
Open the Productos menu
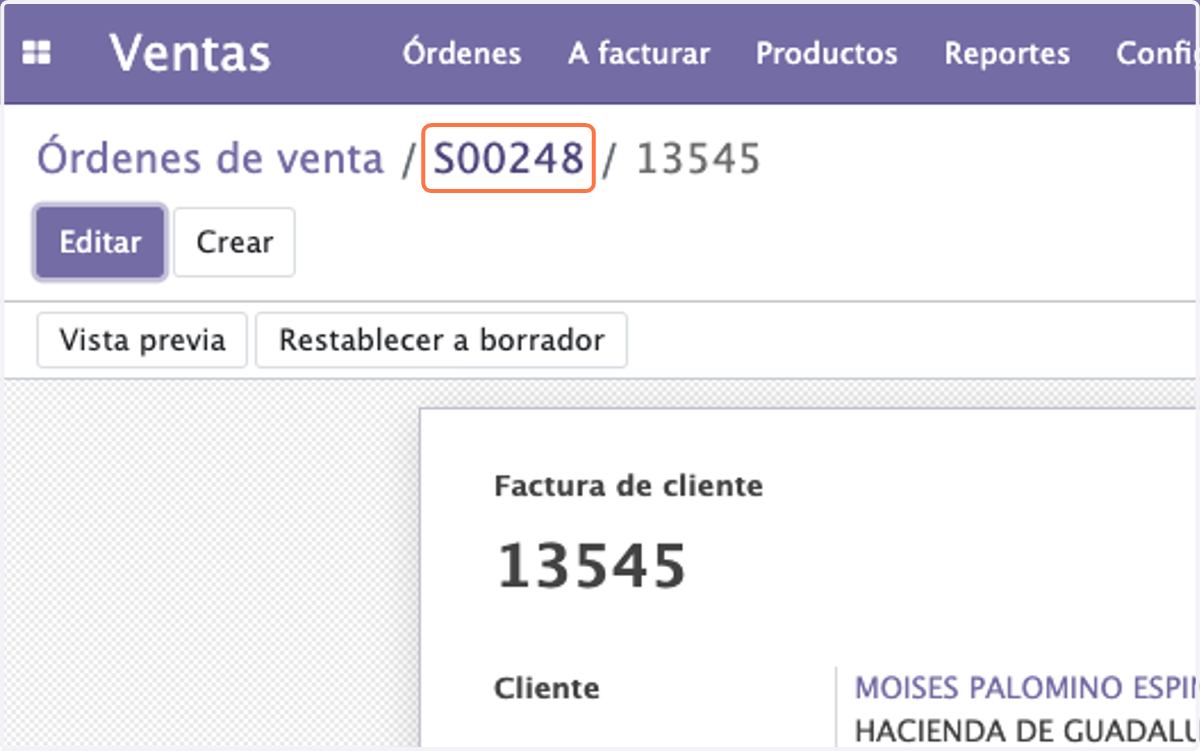[827, 53]
